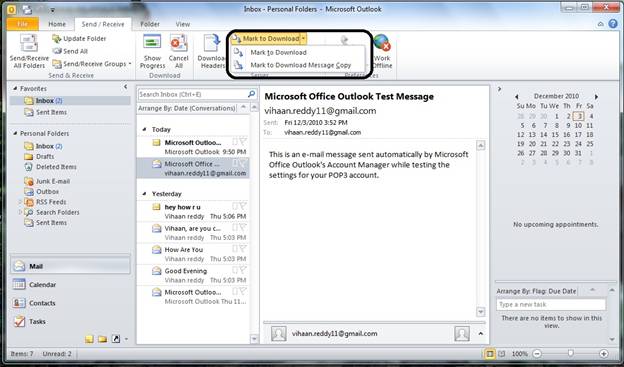This screenshot has height=367, width=624.
Task: Click search magnifier in Search Inbox
Action: pos(251,94)
